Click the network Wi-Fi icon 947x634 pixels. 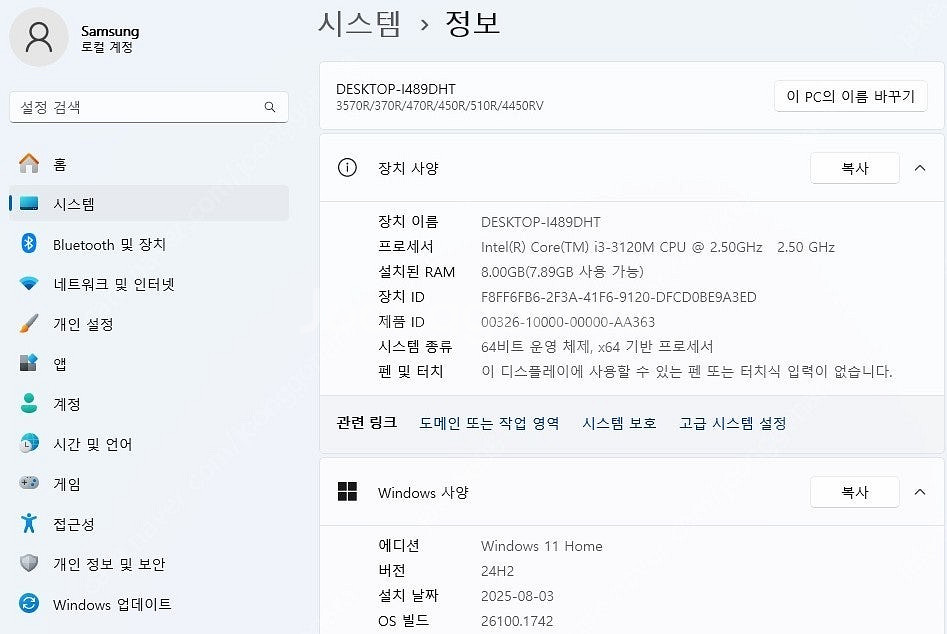click(x=28, y=283)
